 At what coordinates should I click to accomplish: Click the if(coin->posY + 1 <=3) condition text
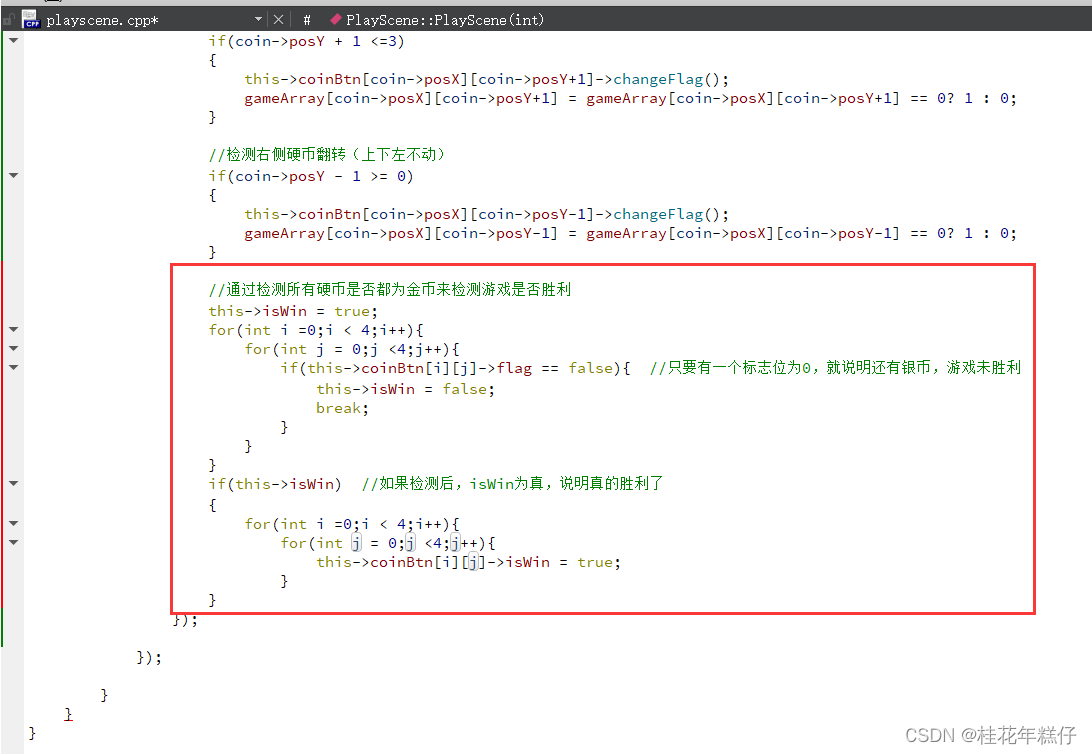click(306, 41)
